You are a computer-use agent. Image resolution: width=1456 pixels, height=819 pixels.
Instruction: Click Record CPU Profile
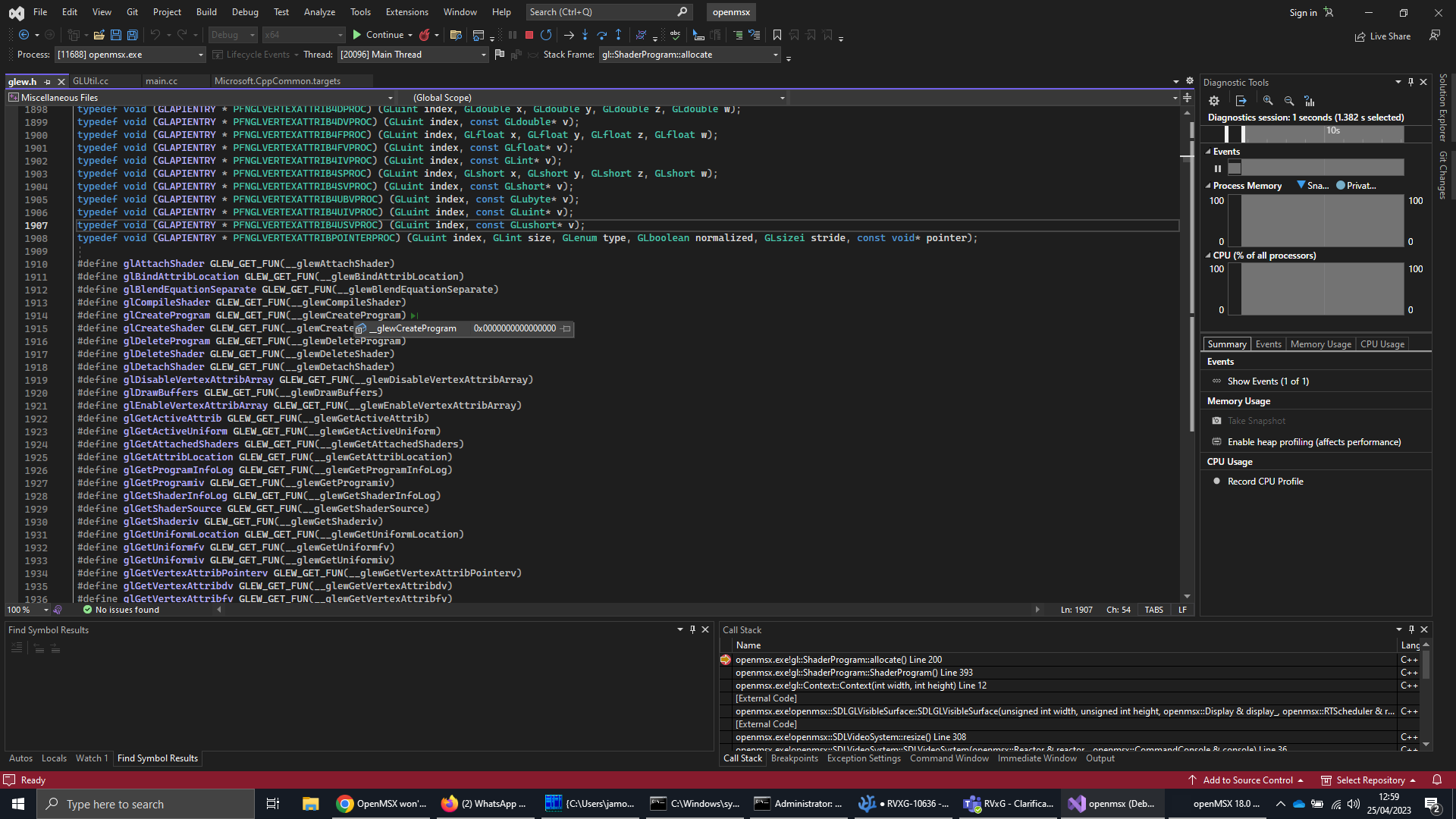pos(1264,481)
